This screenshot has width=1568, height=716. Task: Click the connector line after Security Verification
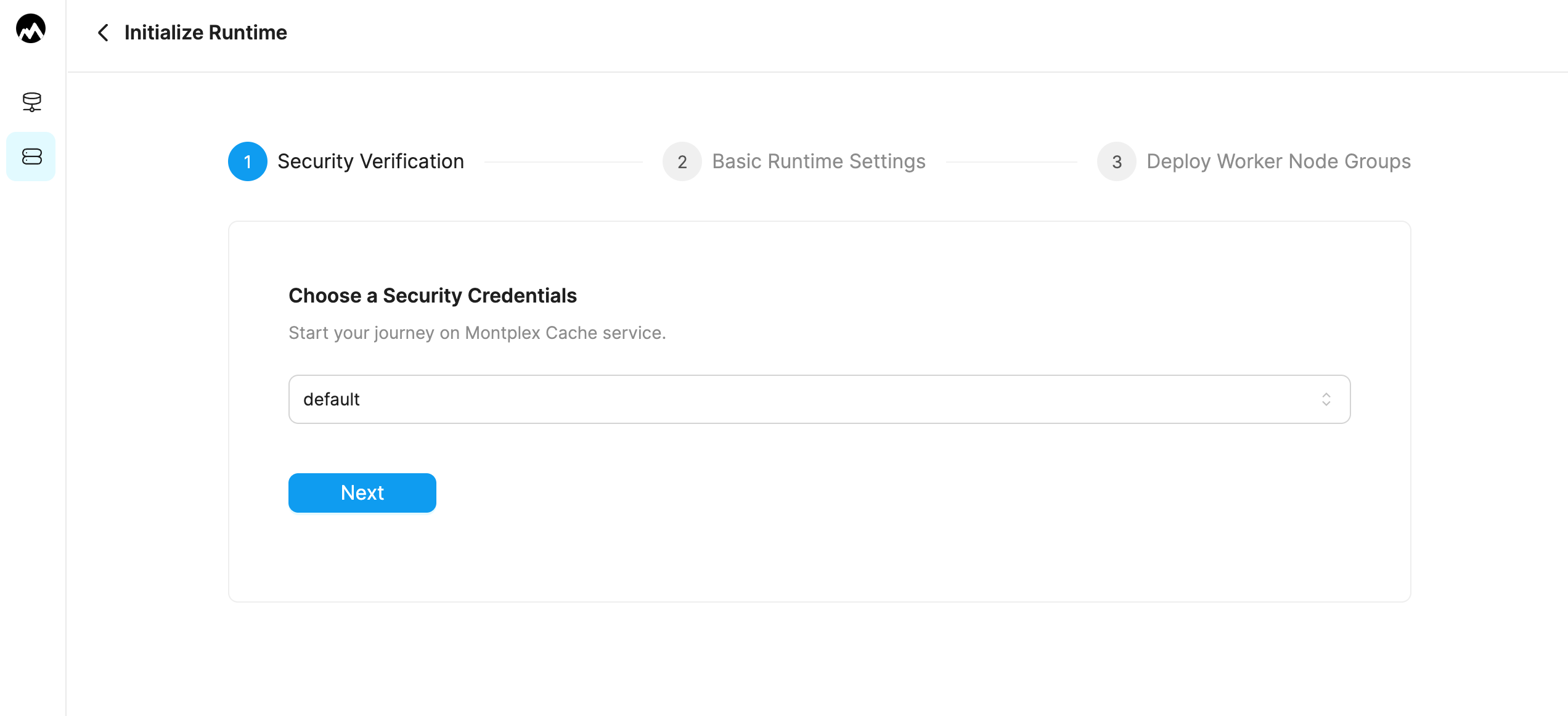pyautogui.click(x=563, y=162)
